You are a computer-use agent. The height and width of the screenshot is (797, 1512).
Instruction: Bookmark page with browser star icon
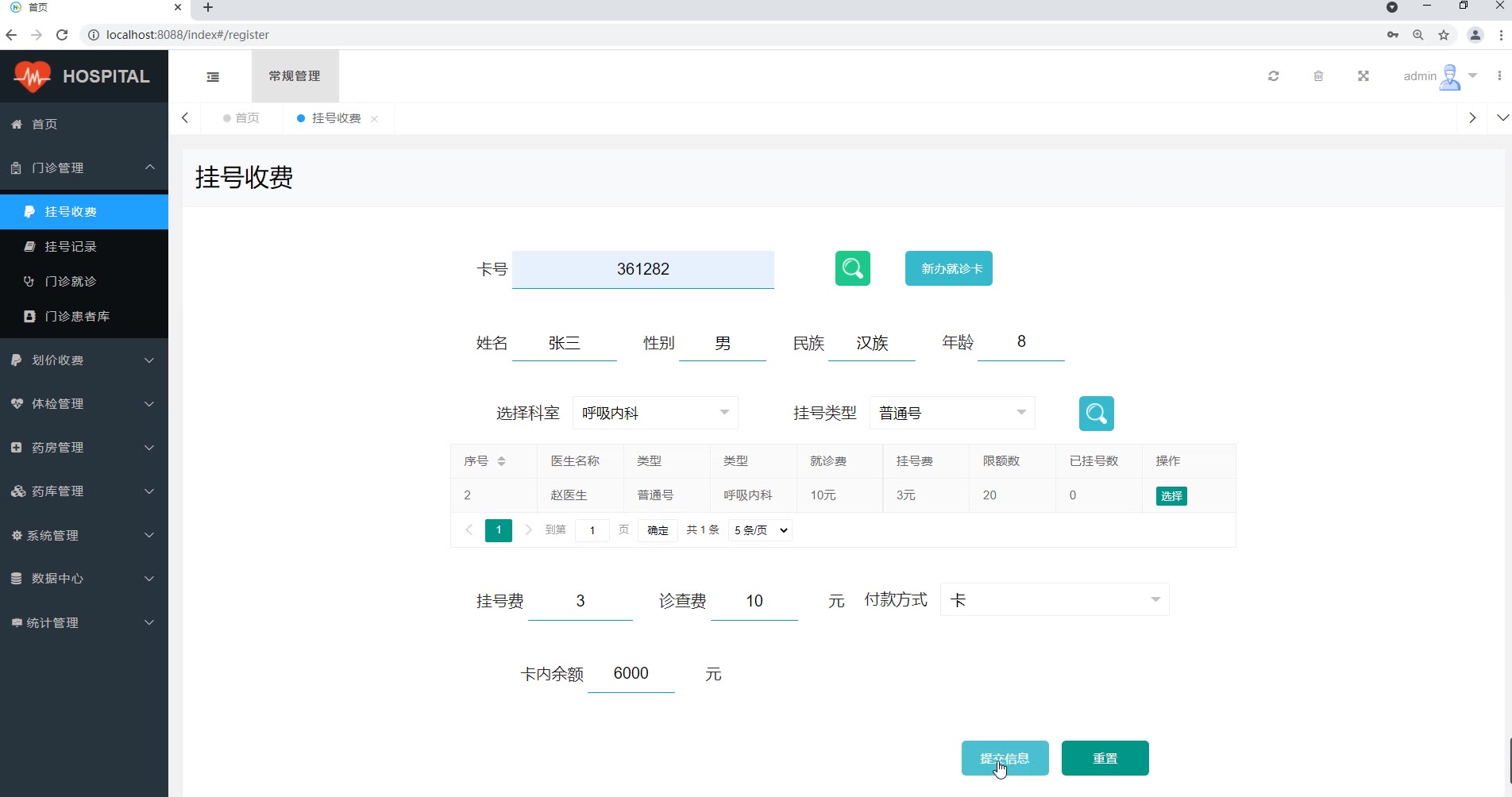point(1444,35)
